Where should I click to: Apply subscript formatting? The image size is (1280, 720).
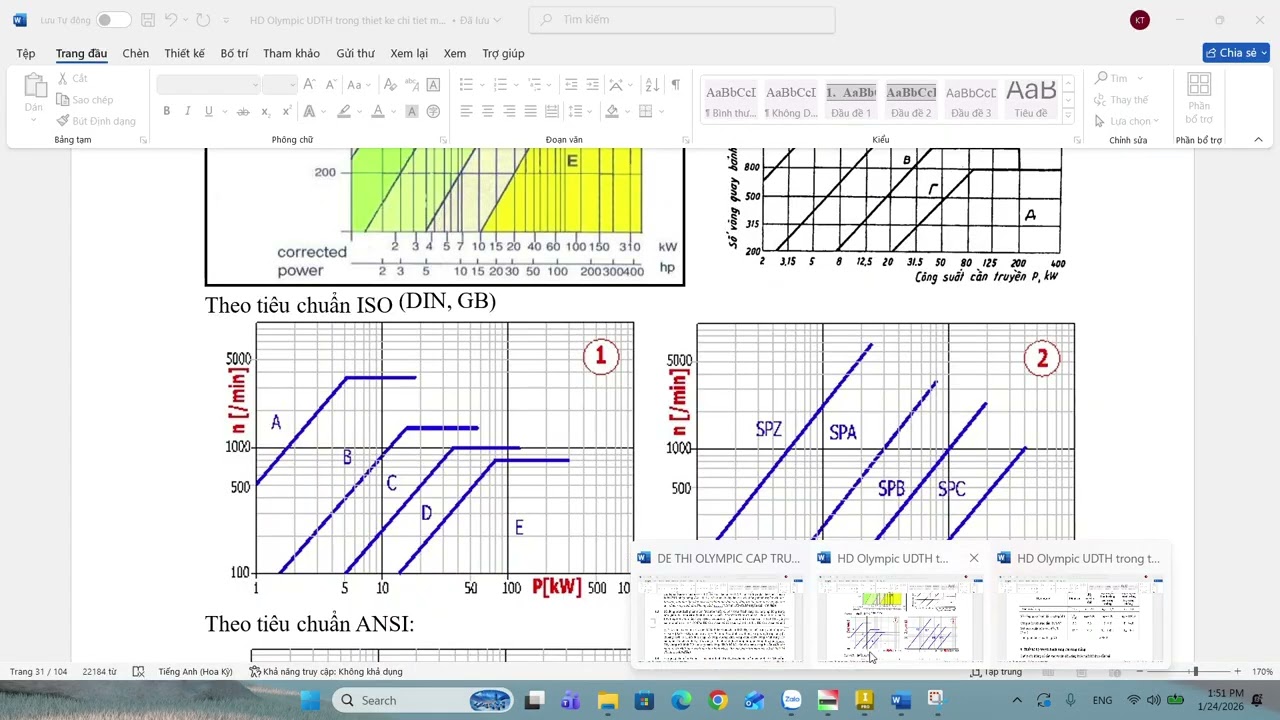click(x=265, y=111)
